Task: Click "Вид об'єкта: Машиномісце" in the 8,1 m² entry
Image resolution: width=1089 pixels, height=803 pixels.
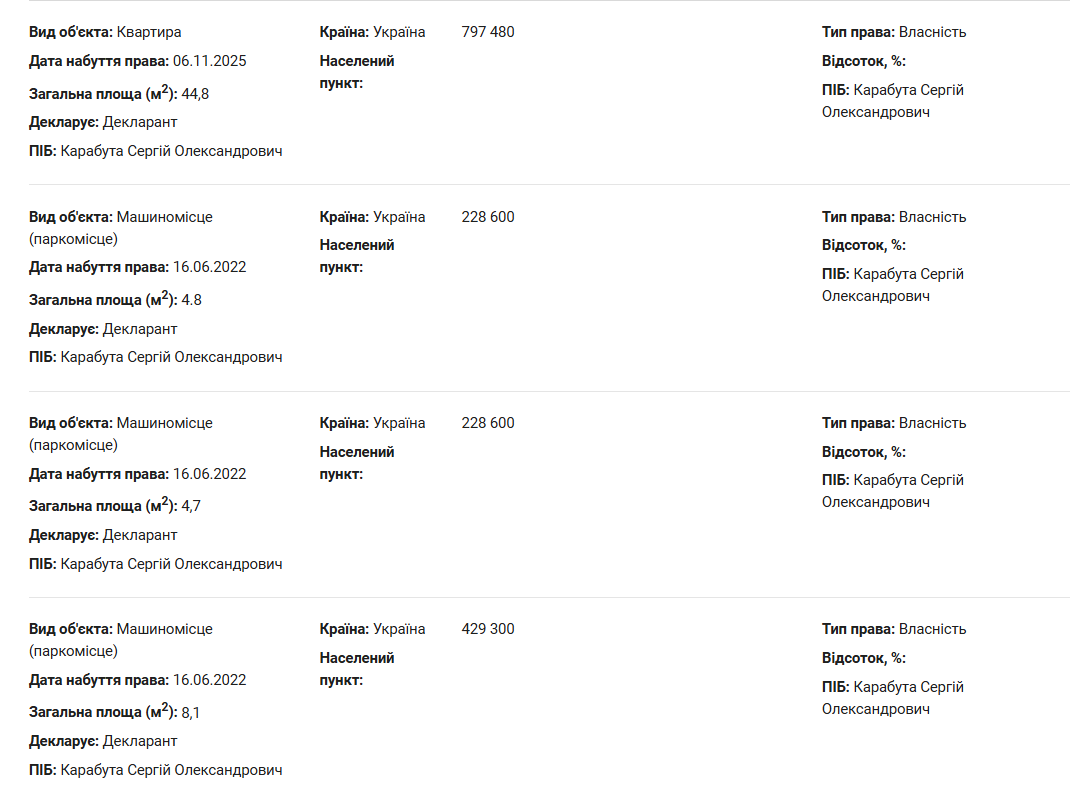Action: [121, 629]
